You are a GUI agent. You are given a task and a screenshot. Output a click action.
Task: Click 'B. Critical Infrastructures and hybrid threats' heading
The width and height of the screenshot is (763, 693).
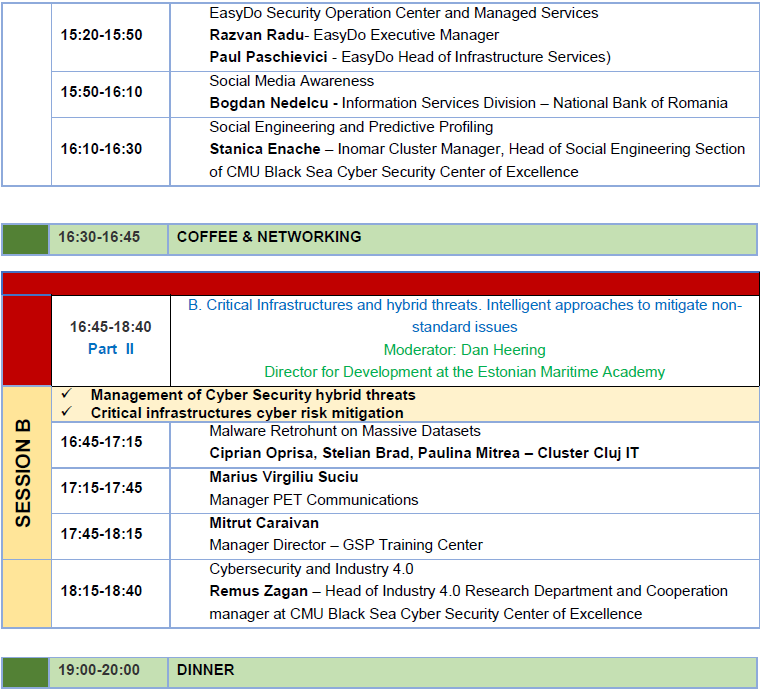click(x=465, y=305)
